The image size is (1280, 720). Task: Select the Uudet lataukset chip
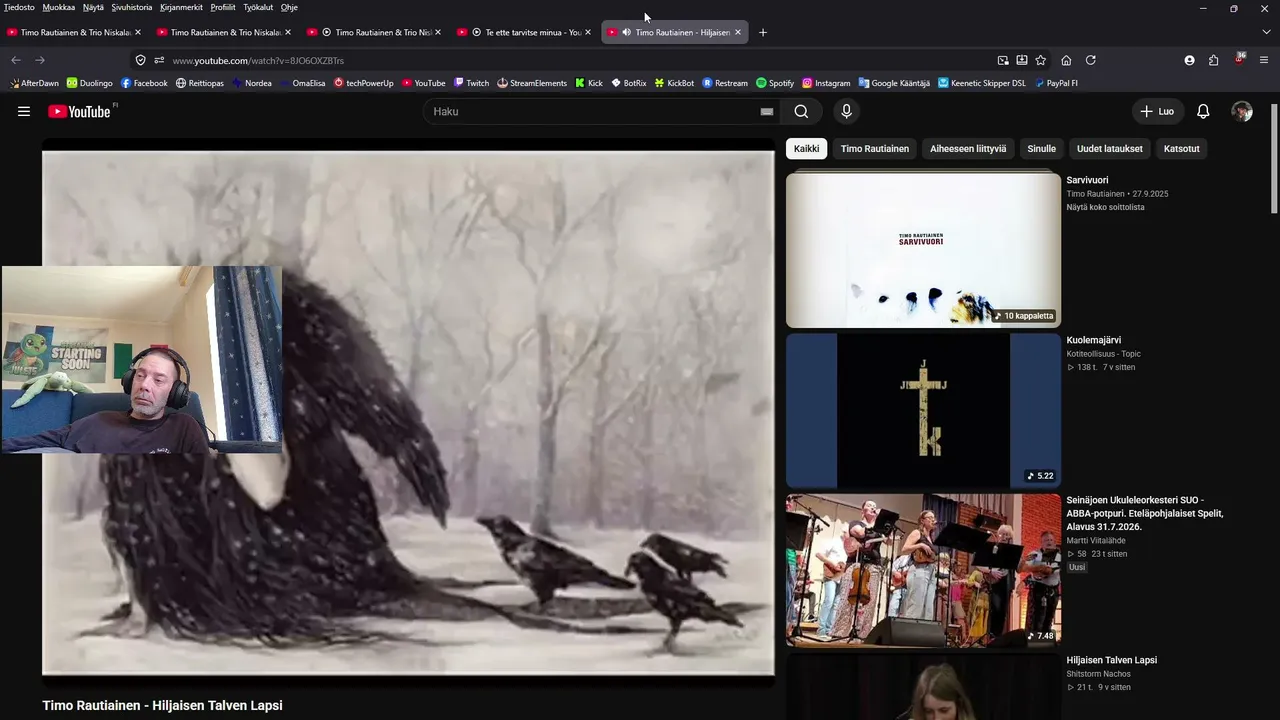(1110, 149)
